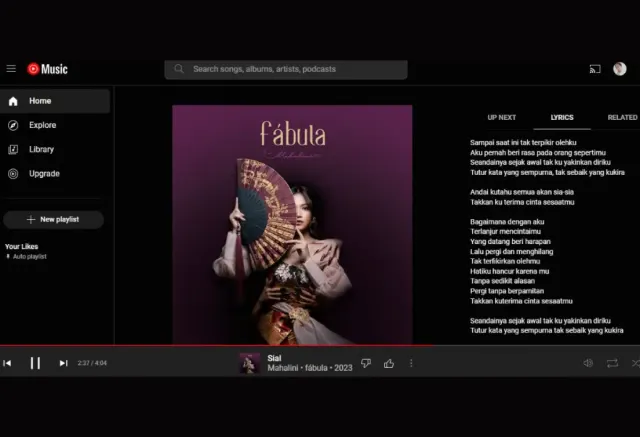Click the search magnifier icon

tap(179, 69)
